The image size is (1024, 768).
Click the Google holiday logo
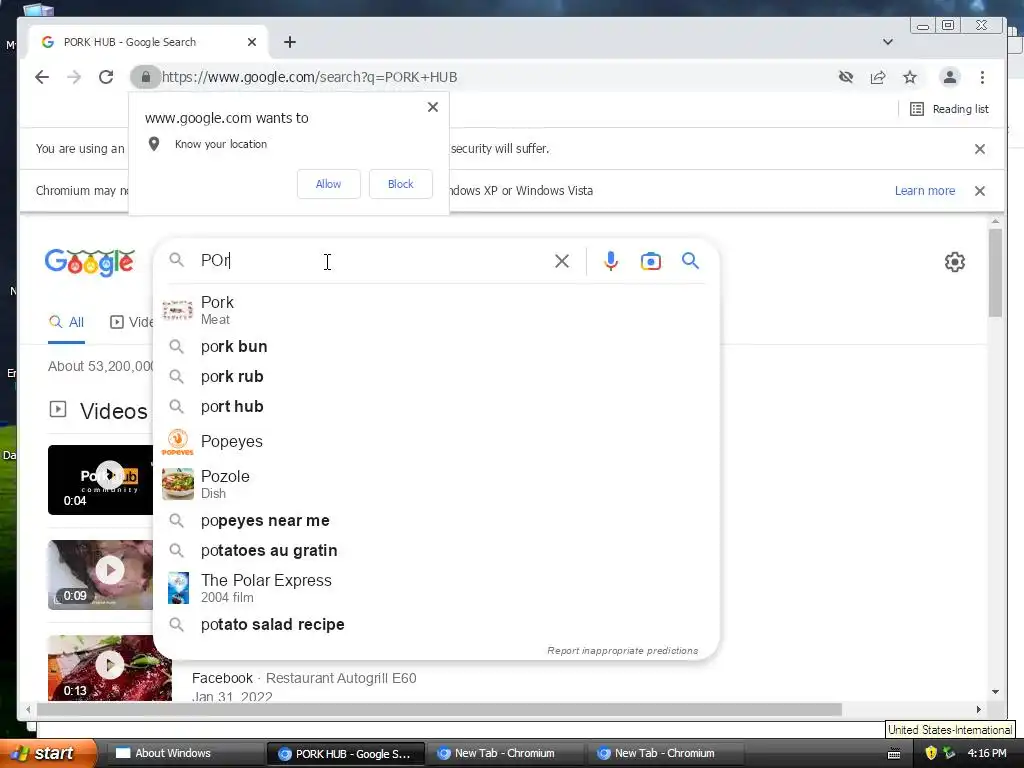click(89, 262)
